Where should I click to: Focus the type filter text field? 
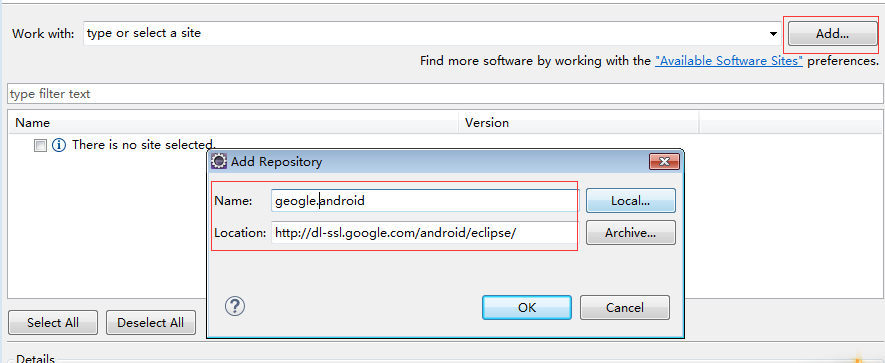(x=445, y=94)
